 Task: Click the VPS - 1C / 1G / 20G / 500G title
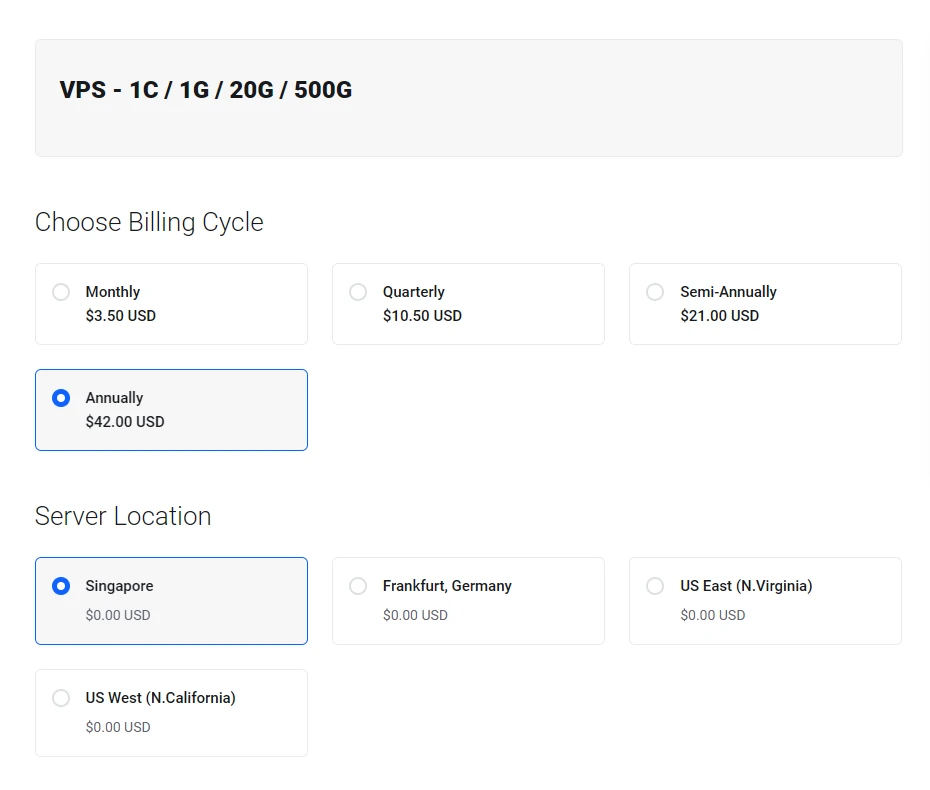click(x=206, y=90)
